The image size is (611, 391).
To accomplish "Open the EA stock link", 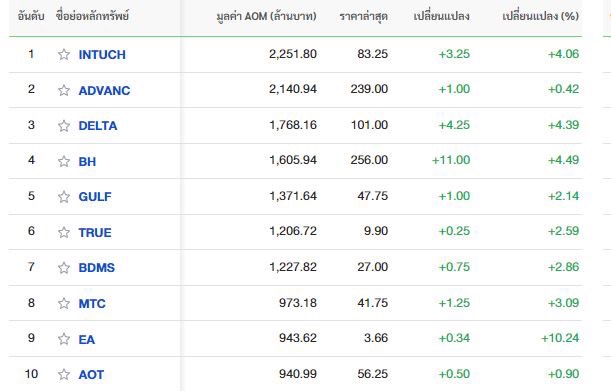I will 87,339.
